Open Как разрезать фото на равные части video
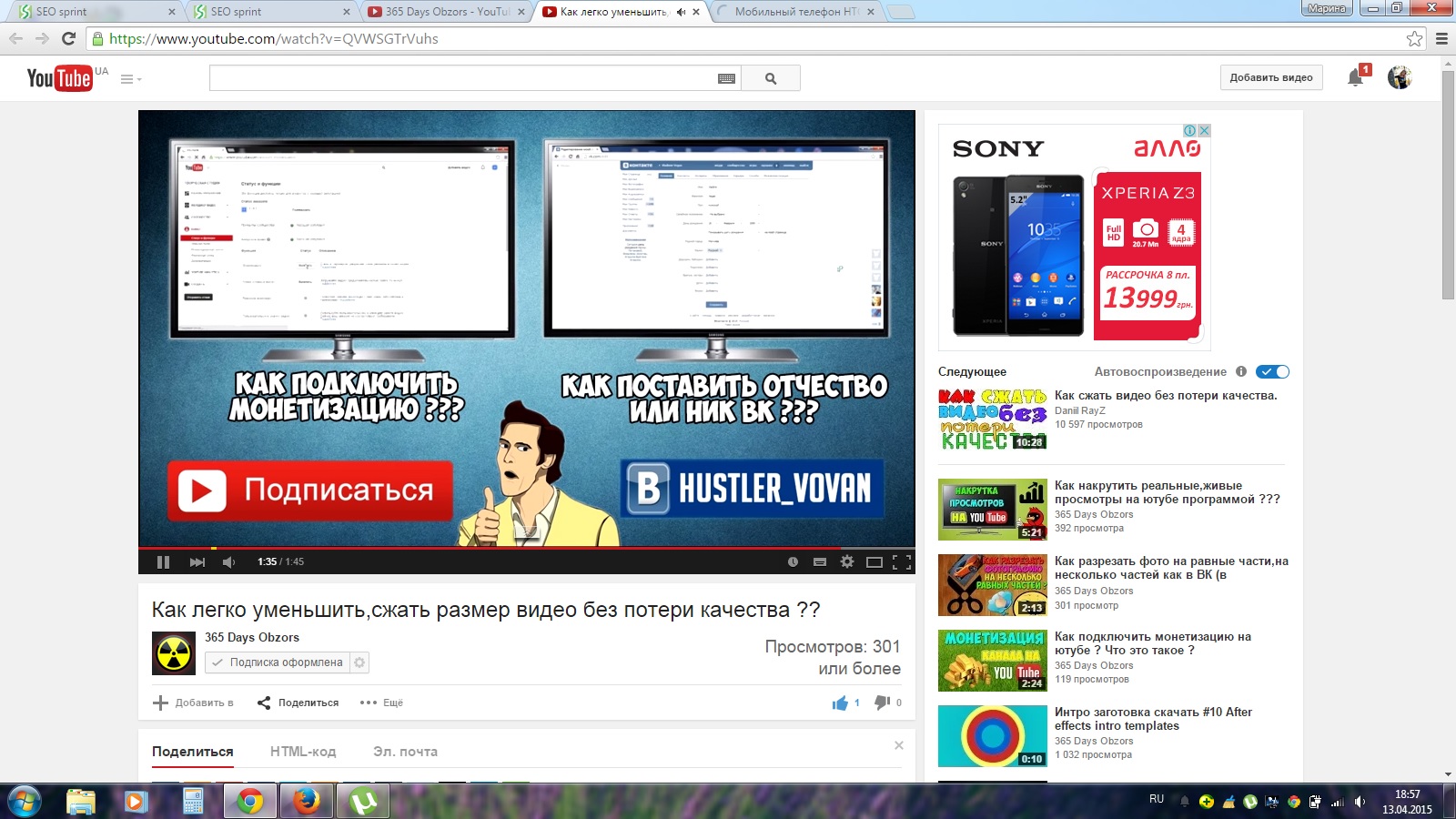 [1172, 568]
